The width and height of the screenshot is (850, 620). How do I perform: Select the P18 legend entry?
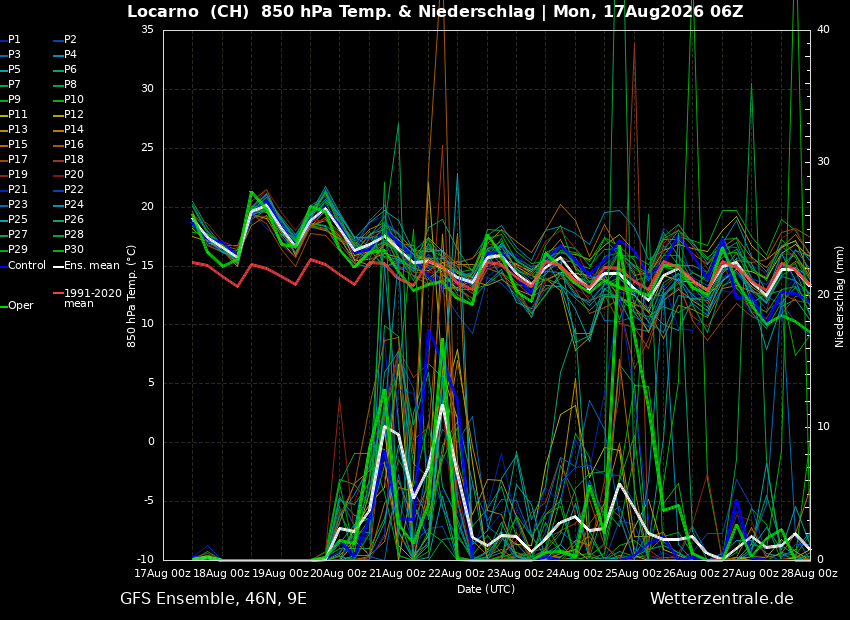[68, 159]
